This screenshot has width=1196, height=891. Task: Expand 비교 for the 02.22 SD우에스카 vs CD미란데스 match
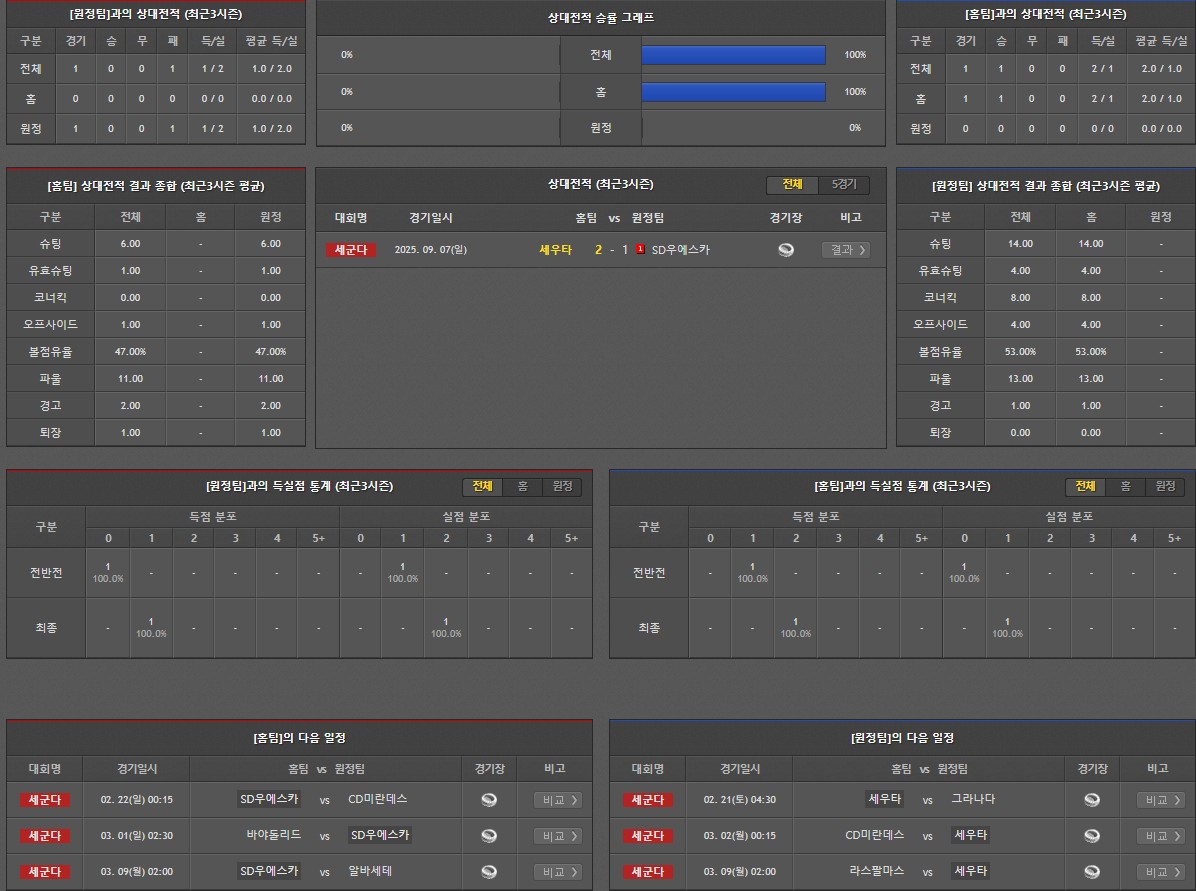(x=557, y=800)
